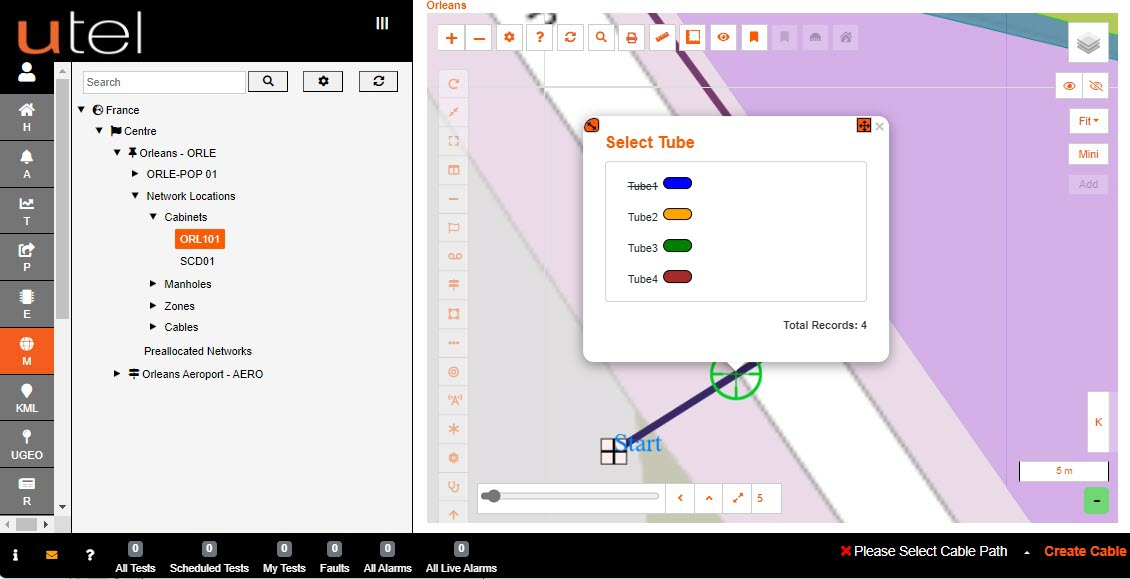
Task: Open messages envelope in bottom bar
Action: click(52, 555)
